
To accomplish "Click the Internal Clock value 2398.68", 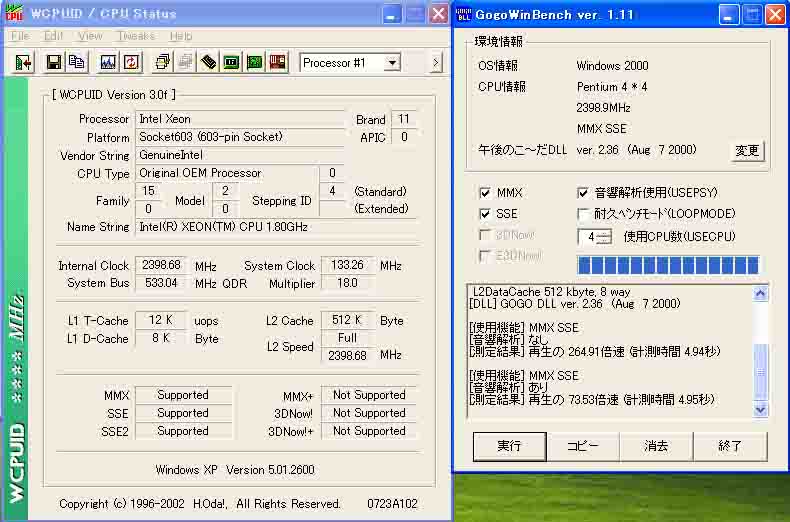I will click(161, 265).
